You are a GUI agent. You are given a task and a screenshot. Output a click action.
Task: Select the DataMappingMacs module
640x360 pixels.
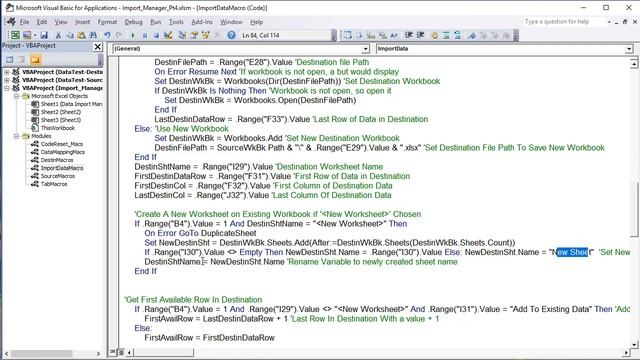pyautogui.click(x=63, y=152)
